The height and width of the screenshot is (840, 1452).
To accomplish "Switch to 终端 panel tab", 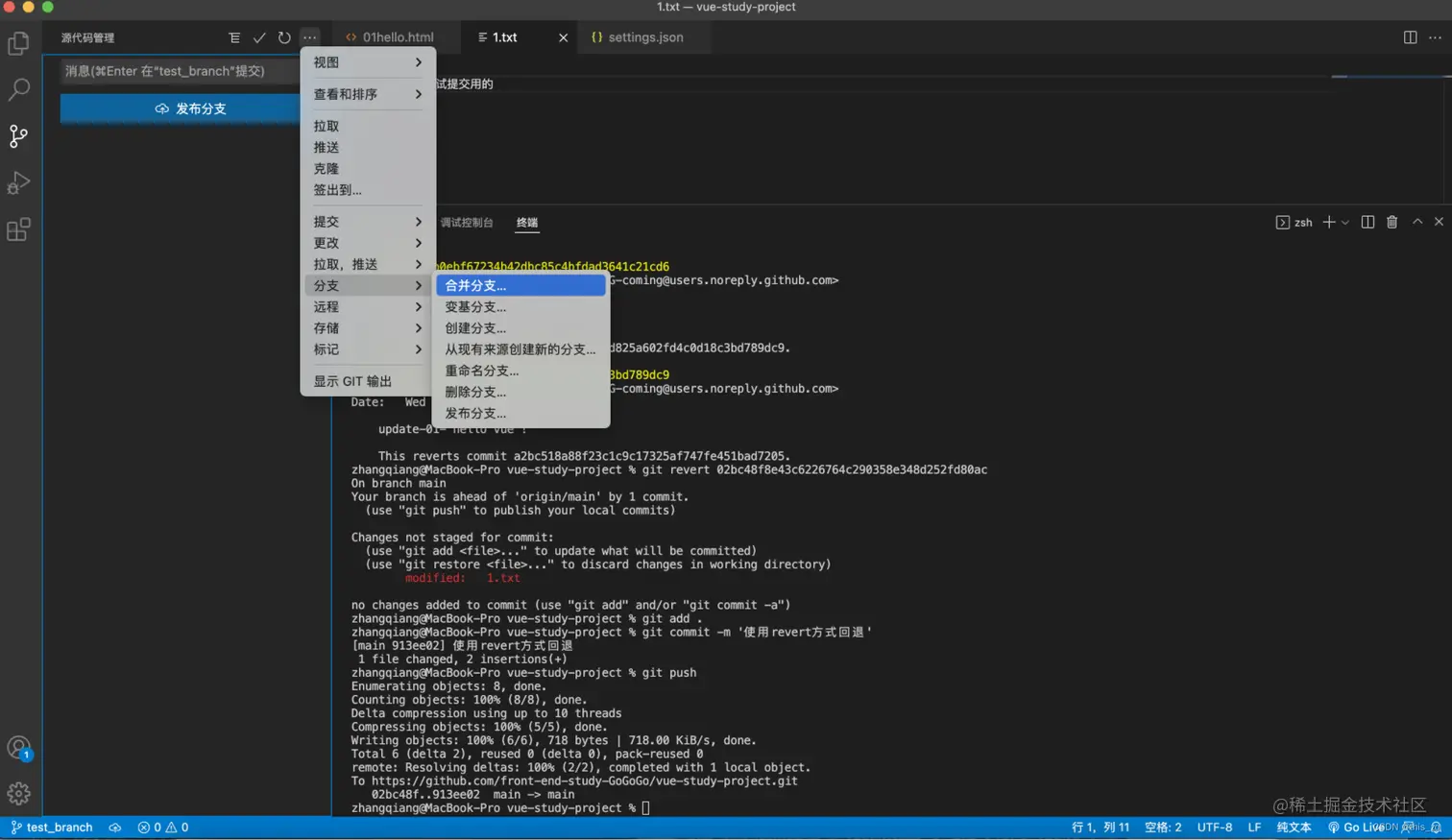I will pyautogui.click(x=527, y=223).
